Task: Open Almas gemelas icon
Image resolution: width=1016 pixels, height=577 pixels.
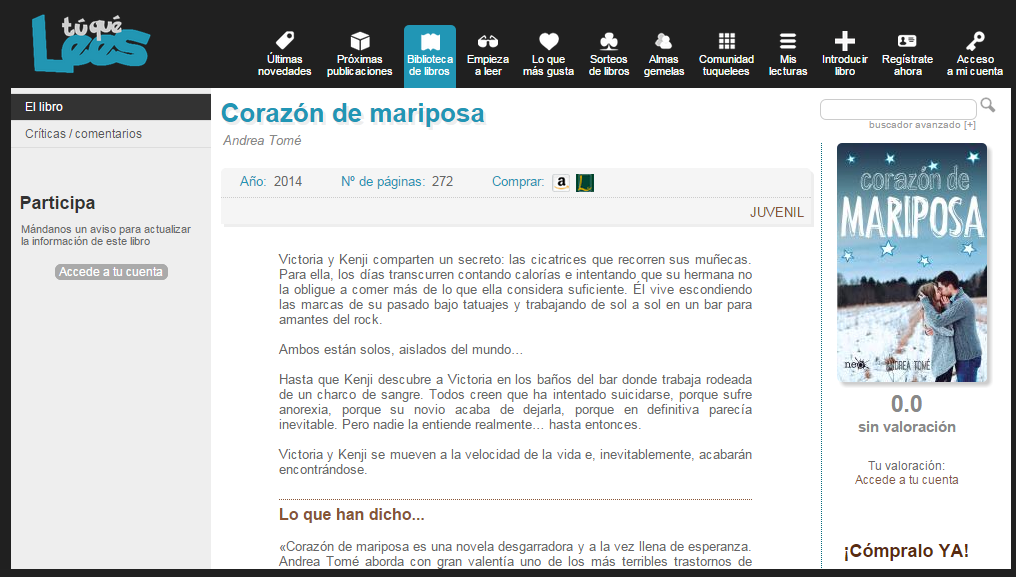Action: pos(664,41)
